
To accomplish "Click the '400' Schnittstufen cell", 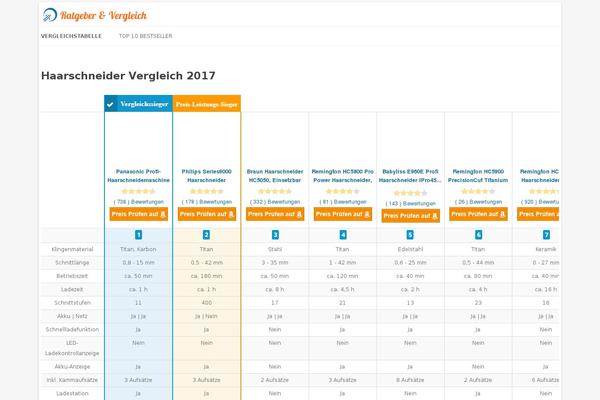I will coord(207,303).
